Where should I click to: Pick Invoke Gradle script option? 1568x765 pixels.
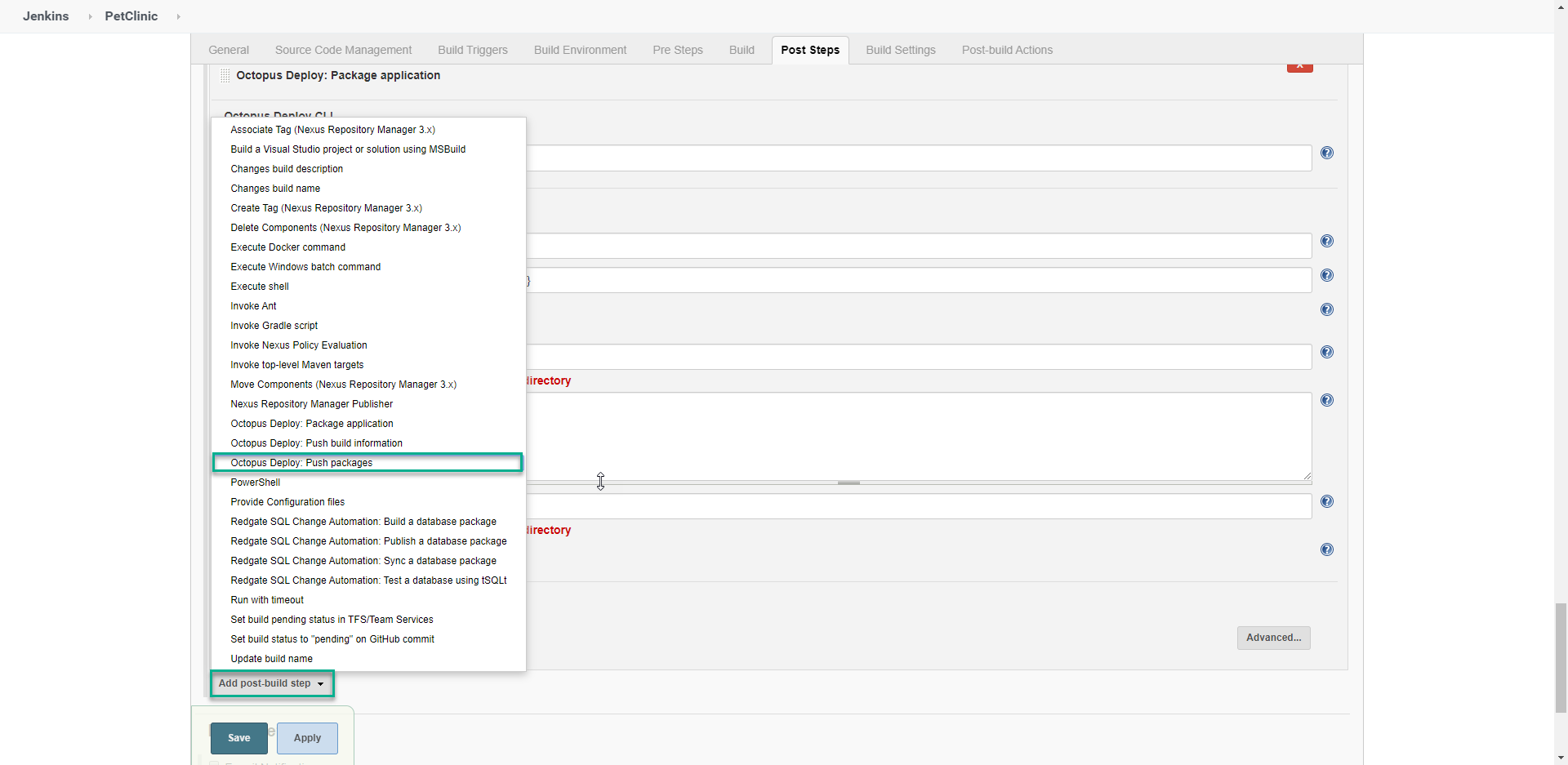pos(274,326)
